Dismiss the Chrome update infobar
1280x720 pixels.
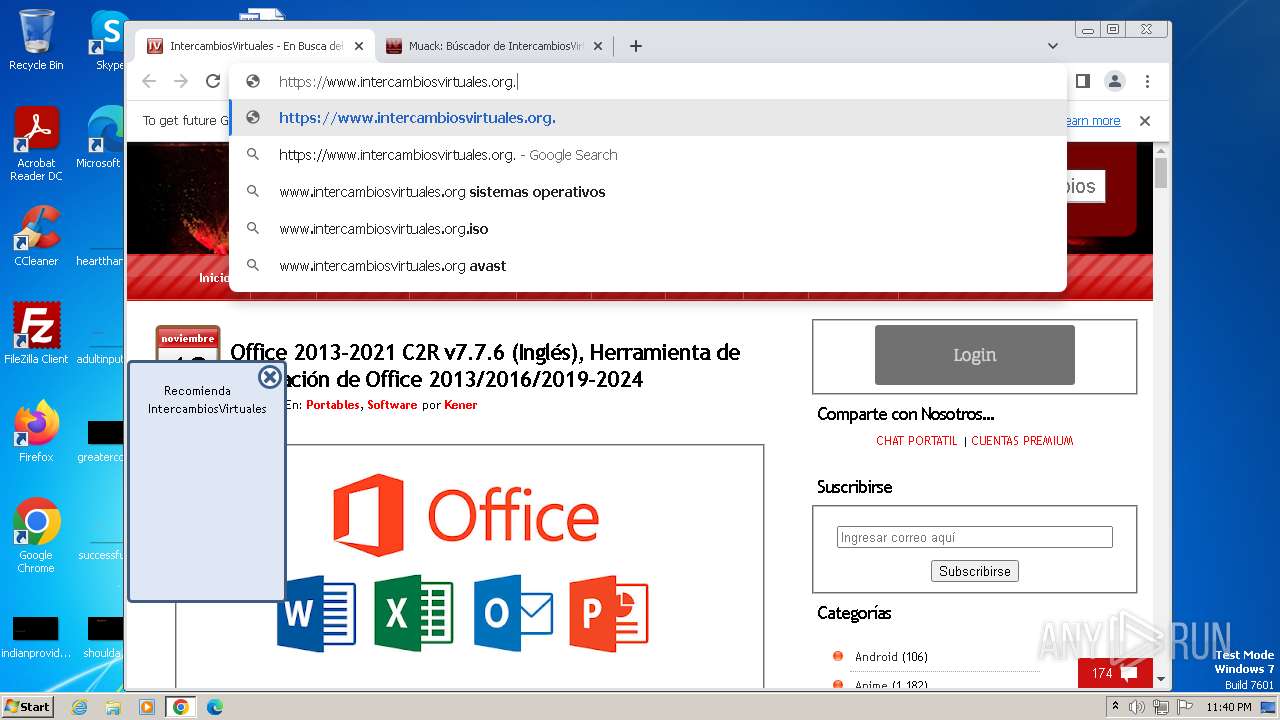(1145, 121)
